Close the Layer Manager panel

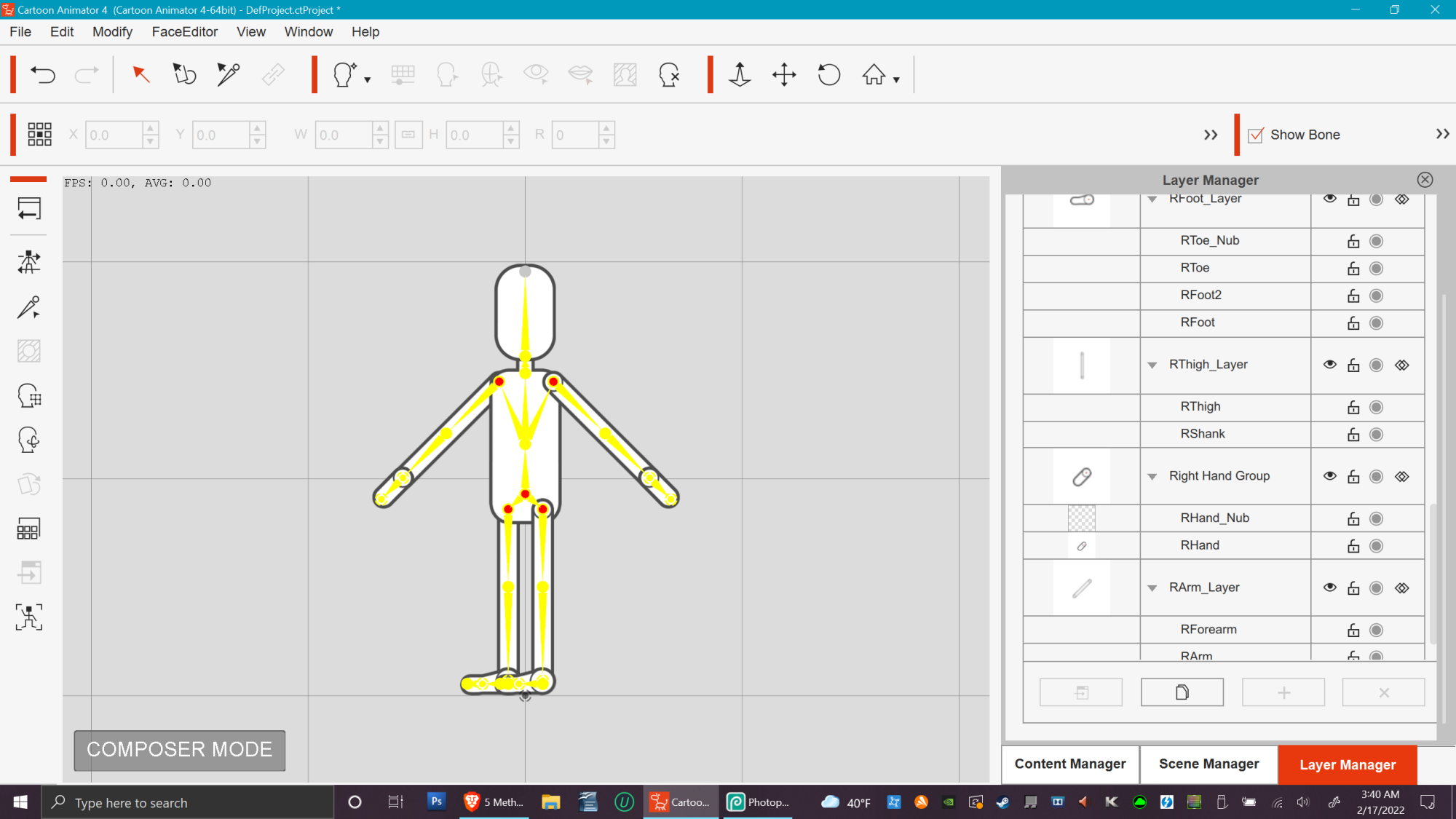(1425, 180)
